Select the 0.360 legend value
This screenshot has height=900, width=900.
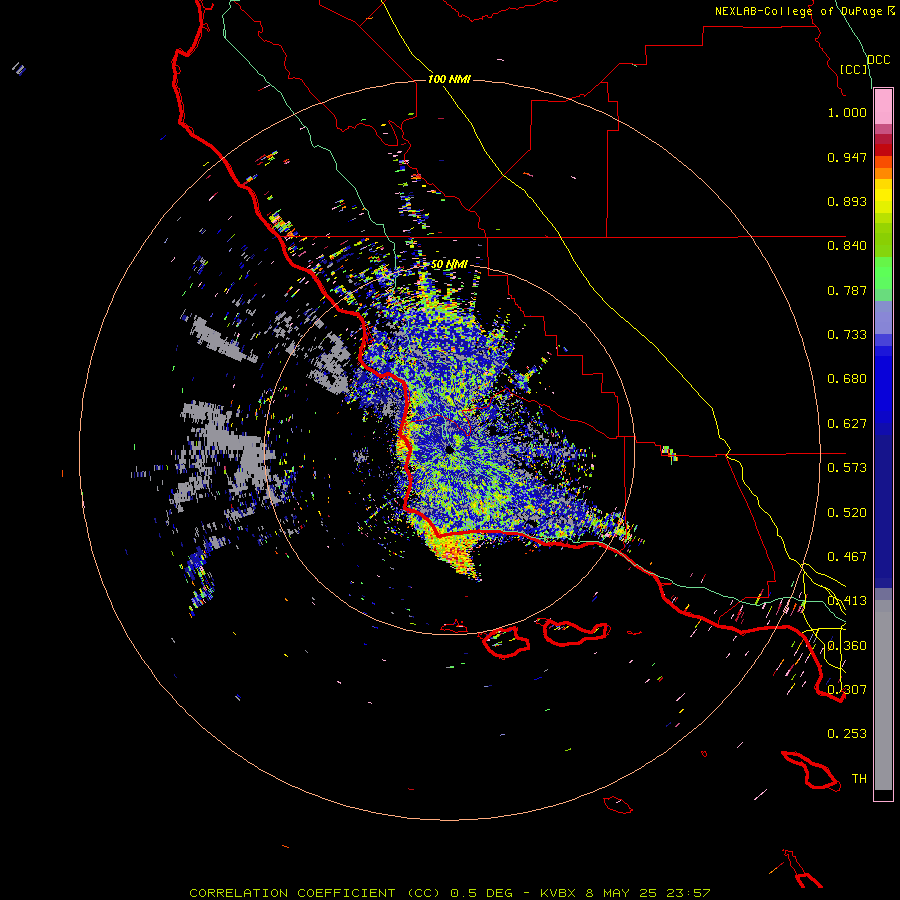pos(847,646)
